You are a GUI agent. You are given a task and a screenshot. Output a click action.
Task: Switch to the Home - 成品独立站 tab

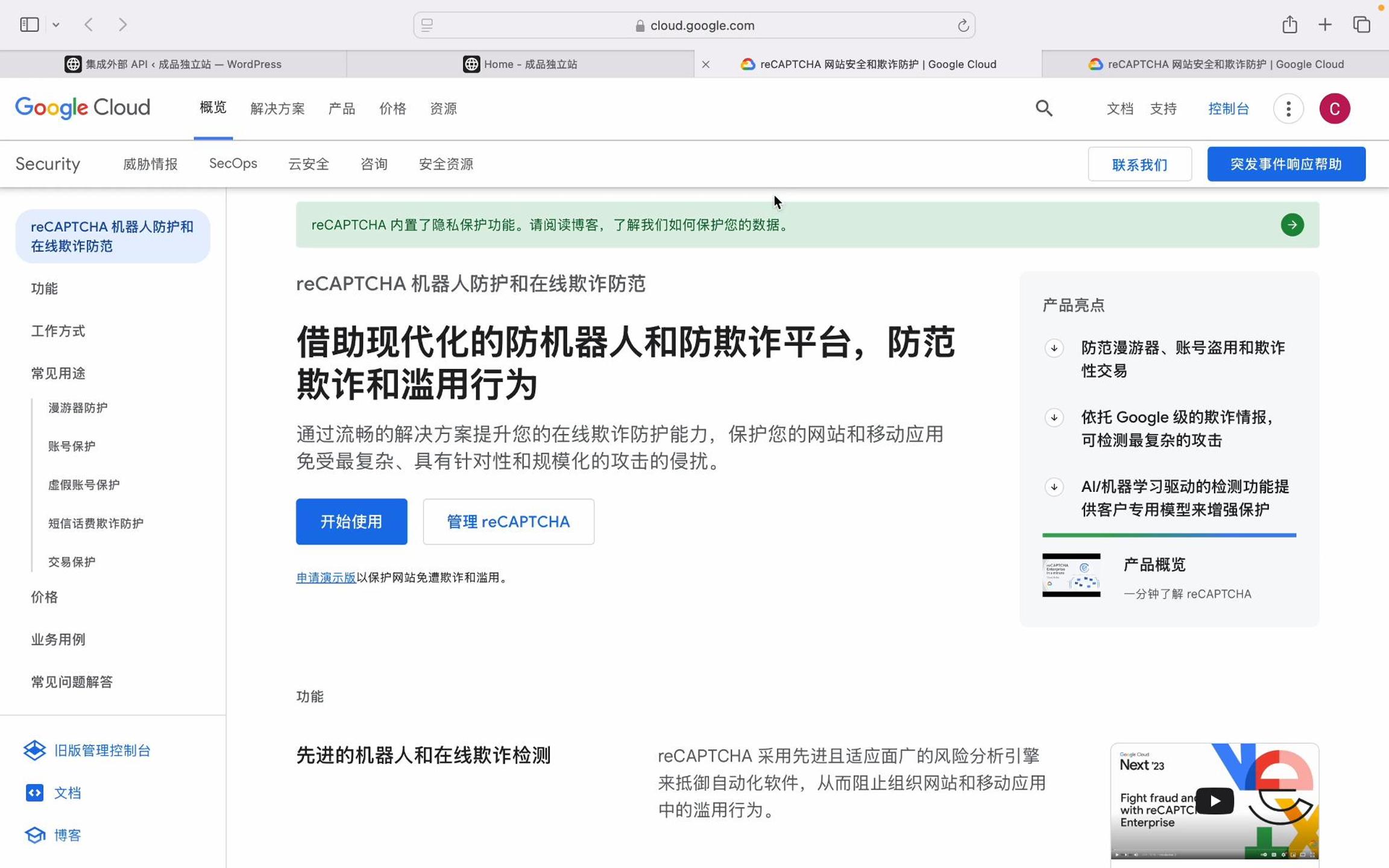(x=520, y=64)
